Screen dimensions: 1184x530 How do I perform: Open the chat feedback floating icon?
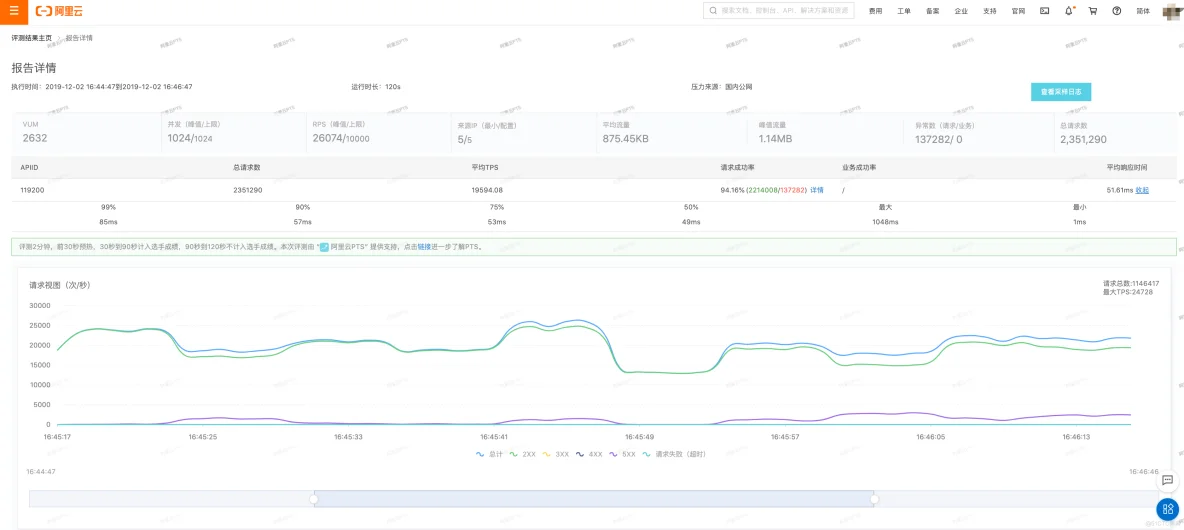click(1167, 479)
